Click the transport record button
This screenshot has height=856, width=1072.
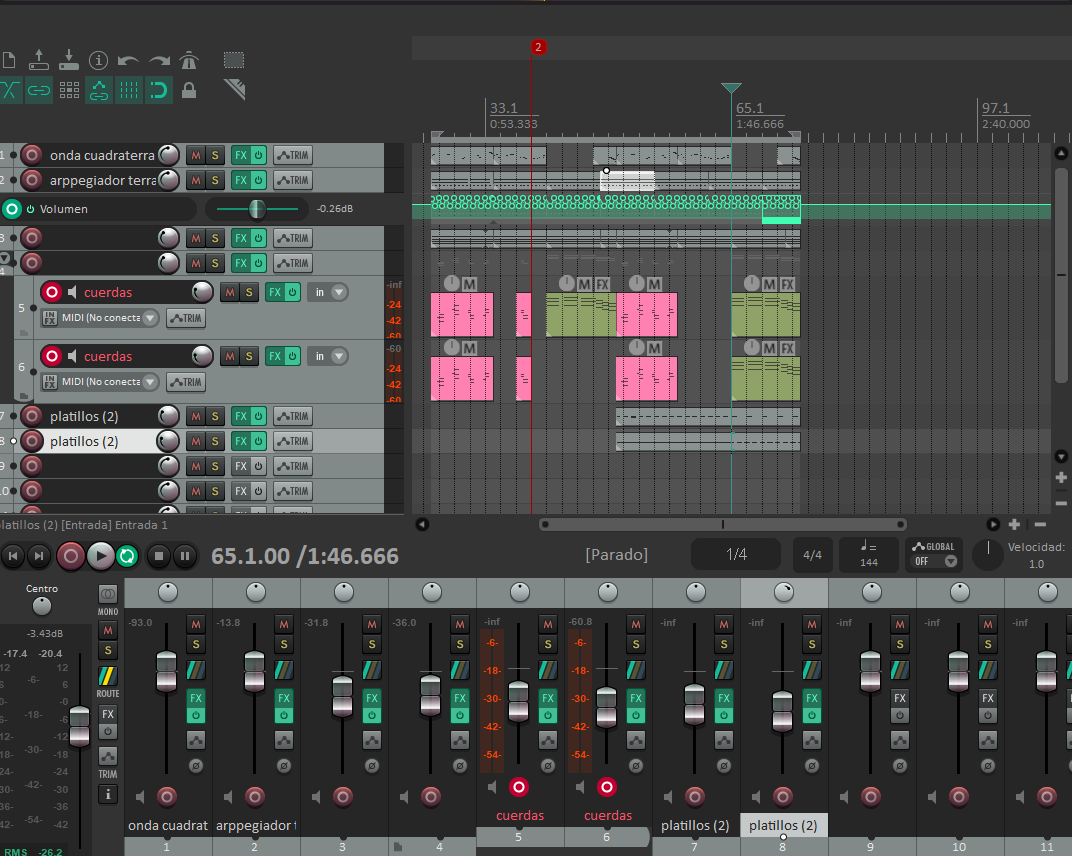(x=70, y=557)
